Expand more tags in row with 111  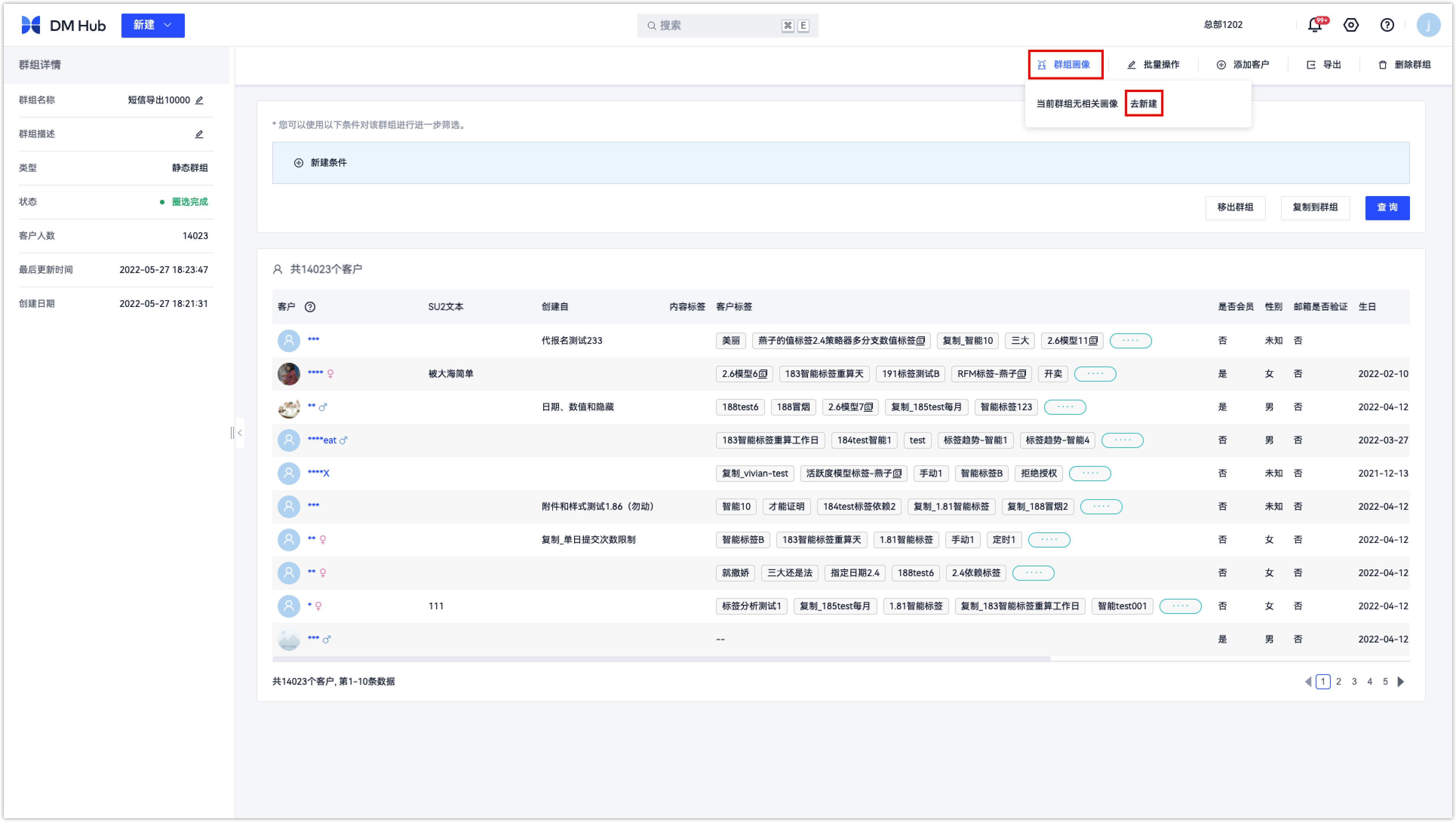pos(1180,606)
